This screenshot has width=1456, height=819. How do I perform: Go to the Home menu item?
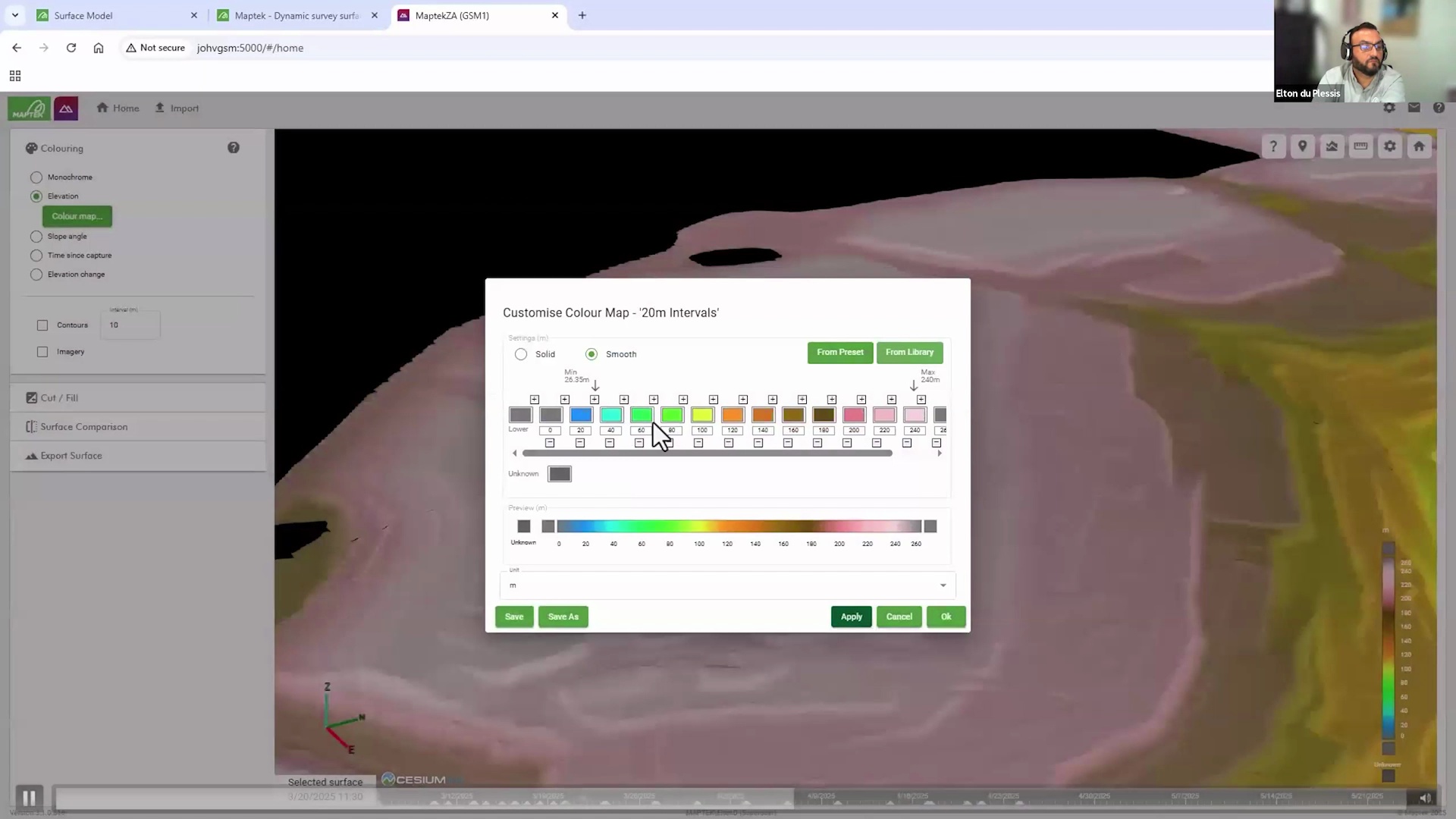118,108
